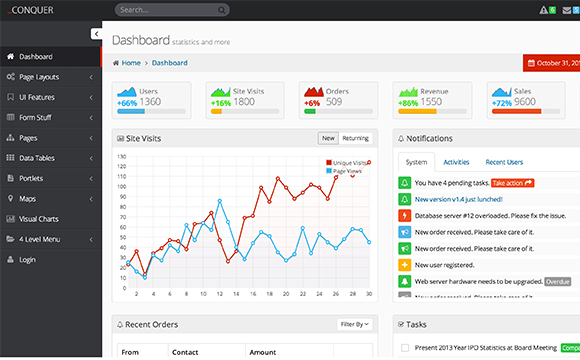The height and width of the screenshot is (360, 580).
Task: Click the Home breadcrumb link
Action: tap(131, 63)
